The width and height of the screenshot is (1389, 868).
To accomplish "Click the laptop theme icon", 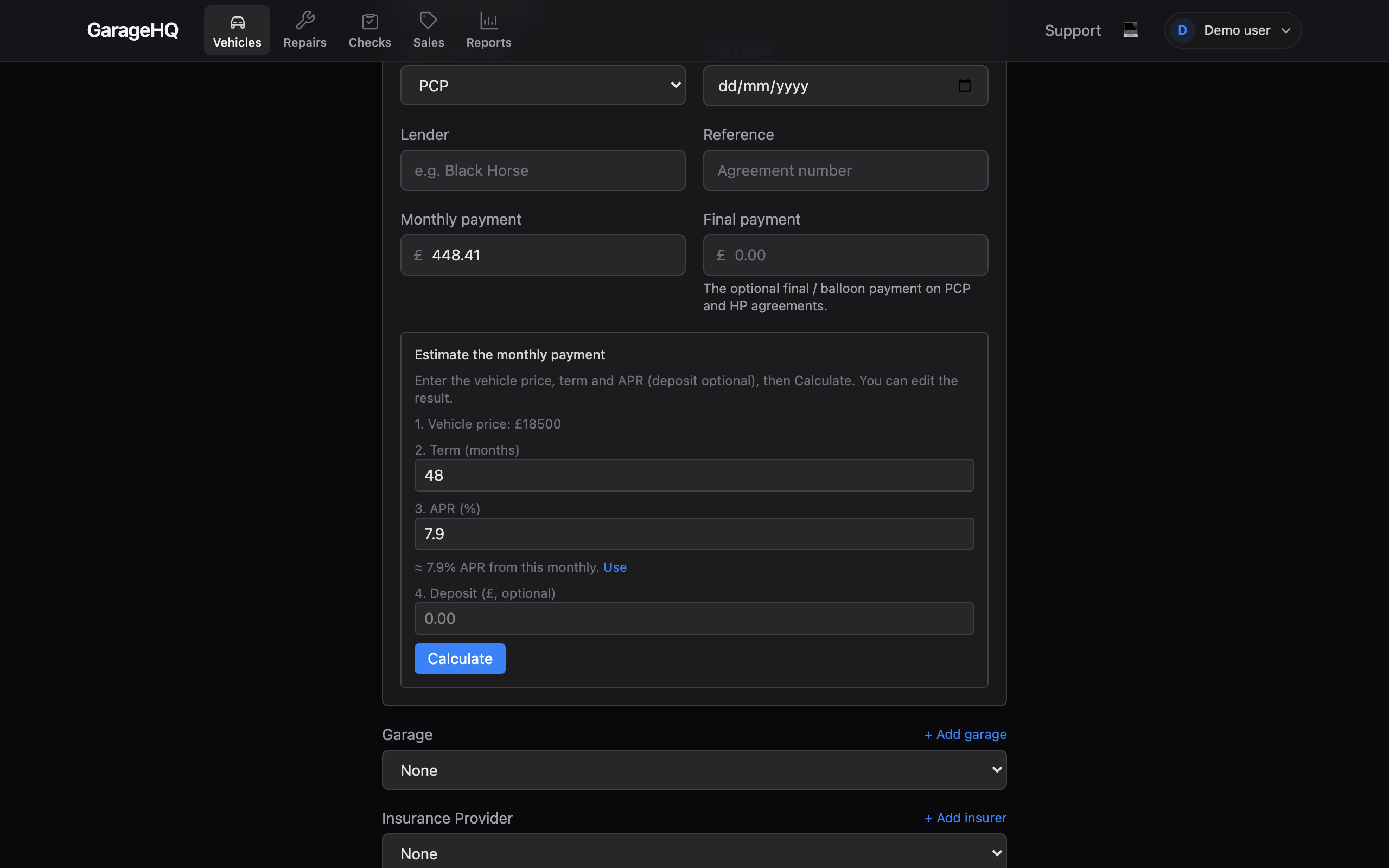I will click(1130, 30).
